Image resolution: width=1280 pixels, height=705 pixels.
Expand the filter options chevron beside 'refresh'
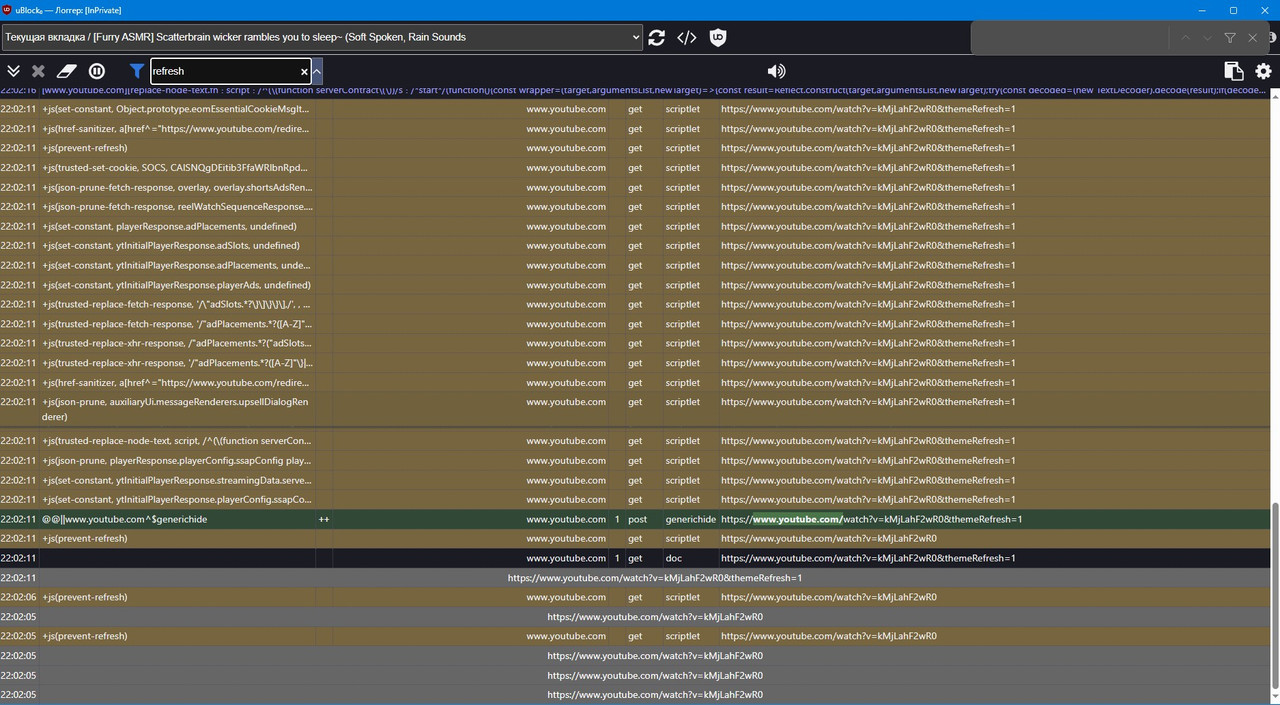317,71
